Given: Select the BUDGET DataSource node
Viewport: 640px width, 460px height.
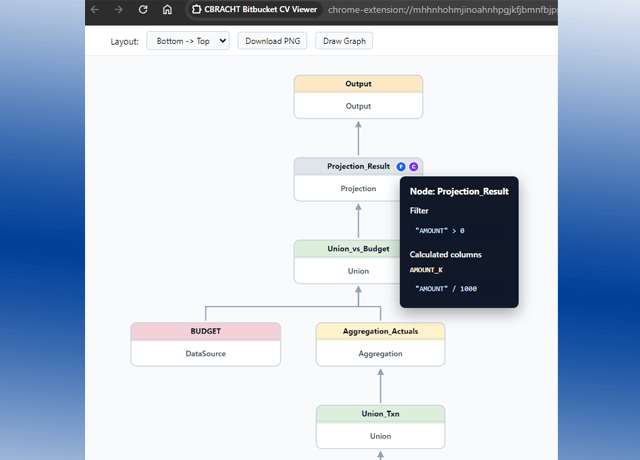Looking at the screenshot, I should (206, 344).
